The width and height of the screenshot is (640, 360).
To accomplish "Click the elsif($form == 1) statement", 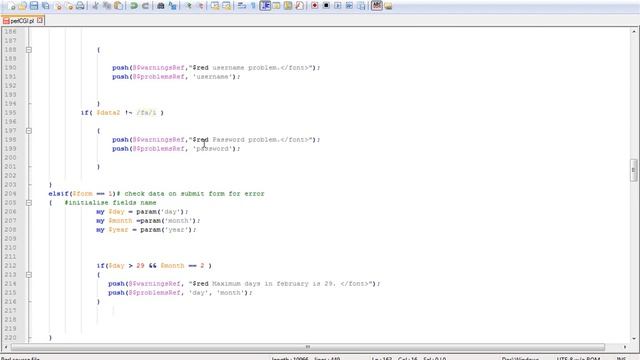I will (82, 193).
